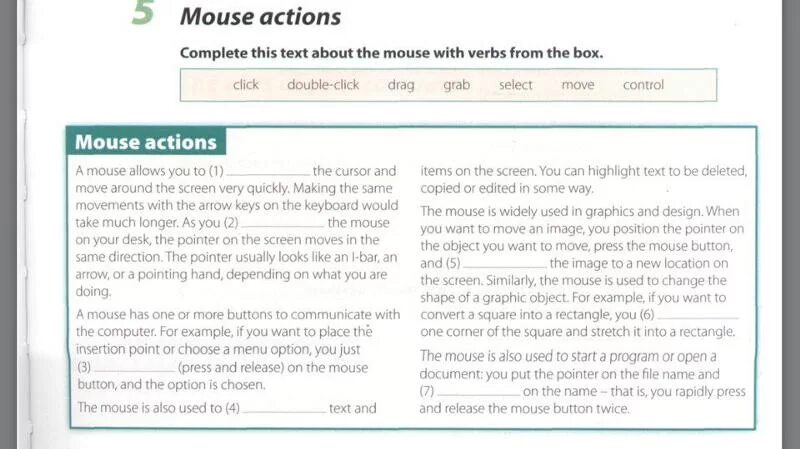Click the verb "control" in the box
This screenshot has height=449, width=800.
click(x=643, y=85)
